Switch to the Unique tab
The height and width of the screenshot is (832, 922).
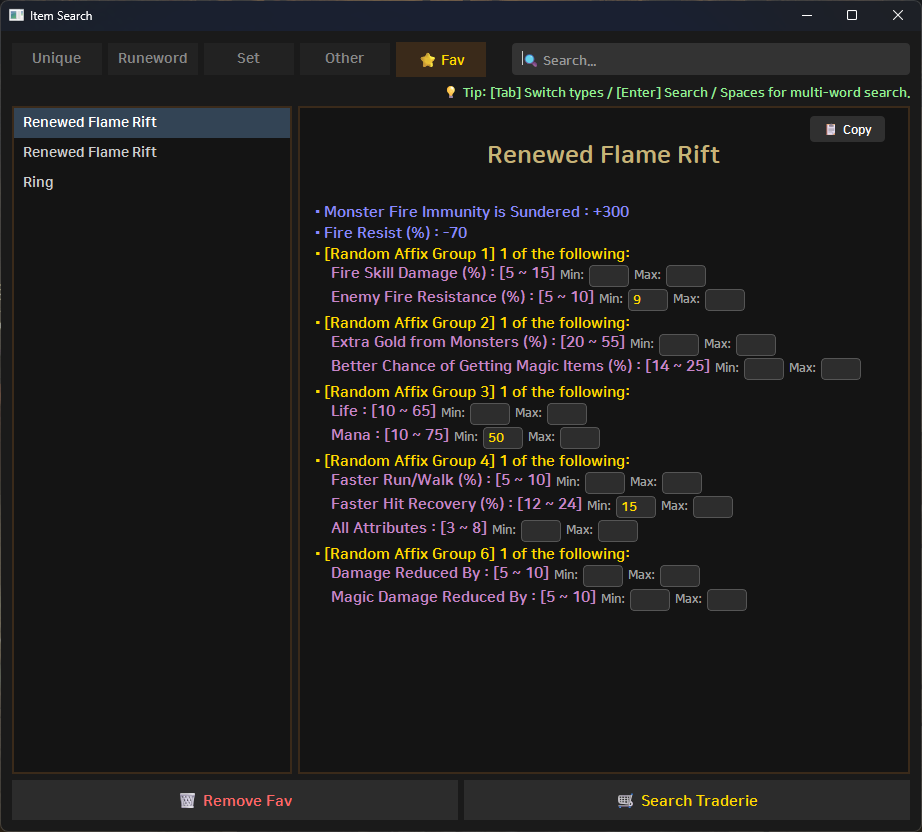tap(56, 59)
